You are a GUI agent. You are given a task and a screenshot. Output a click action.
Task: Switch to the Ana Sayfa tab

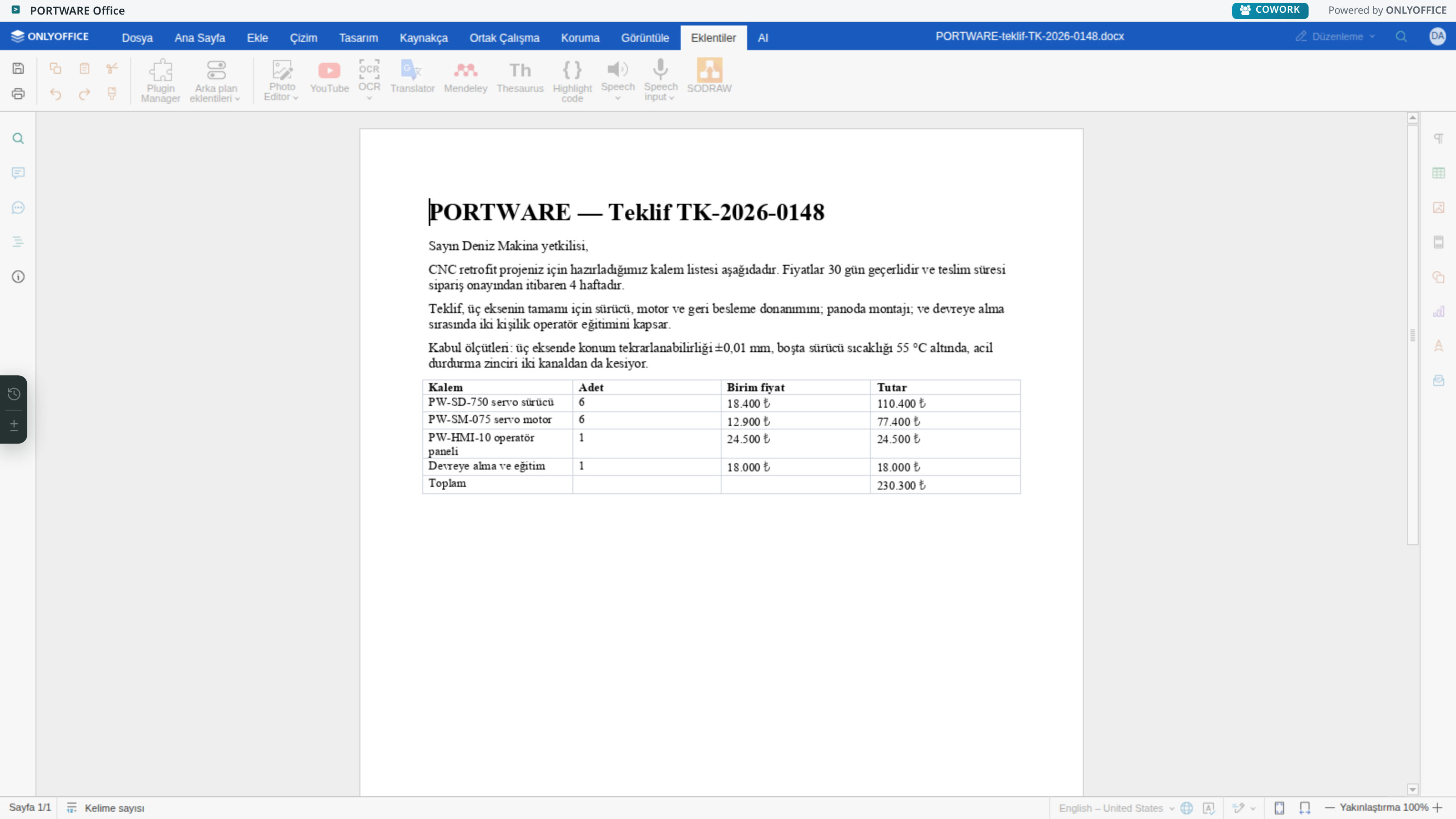coord(200,38)
